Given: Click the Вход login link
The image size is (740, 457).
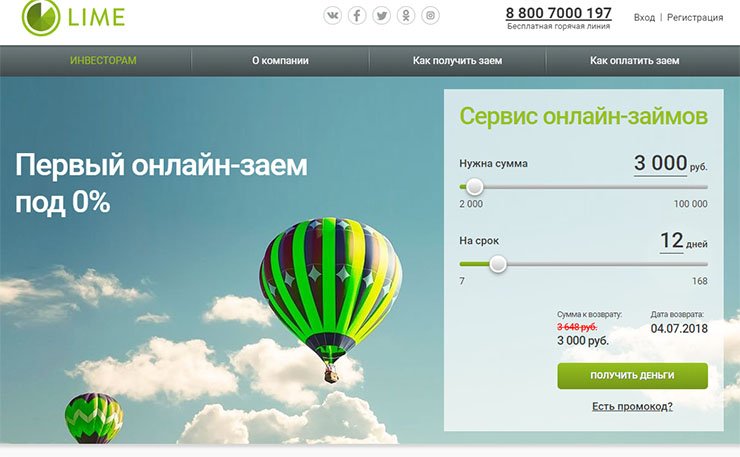Looking at the screenshot, I should point(644,18).
